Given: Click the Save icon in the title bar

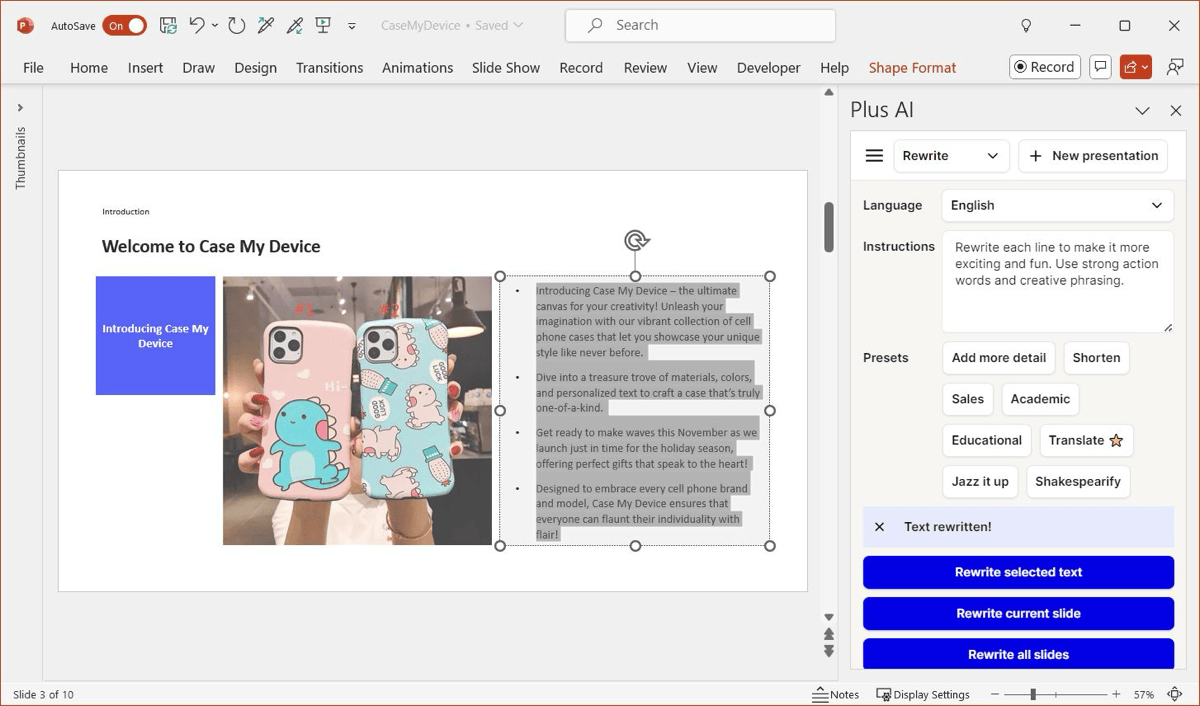Looking at the screenshot, I should pyautogui.click(x=168, y=25).
